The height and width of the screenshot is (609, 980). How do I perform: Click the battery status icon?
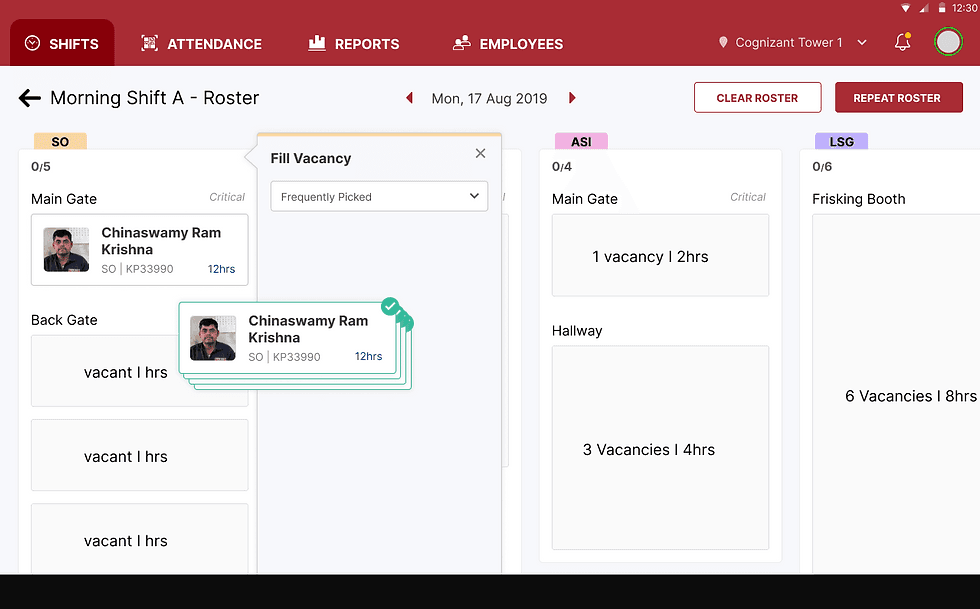coord(942,8)
